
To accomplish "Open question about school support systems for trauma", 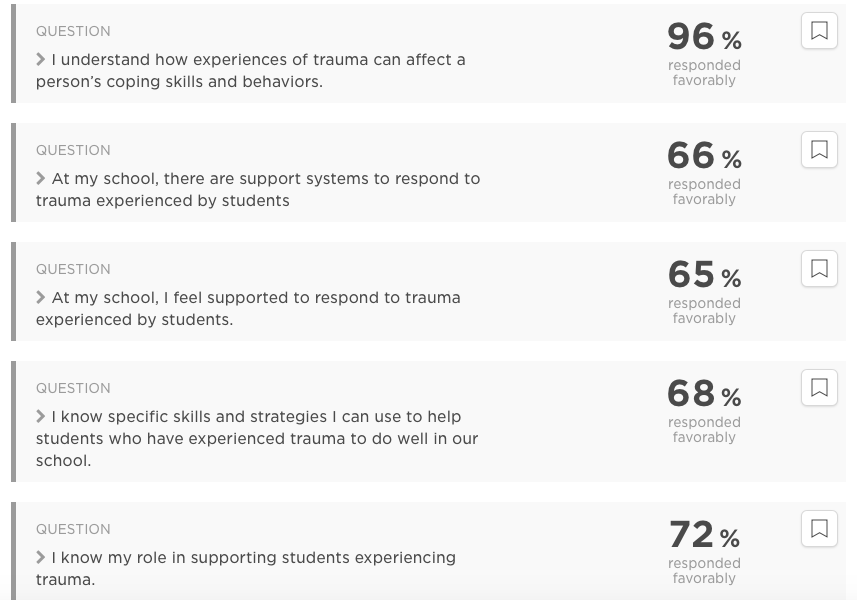I will [258, 190].
